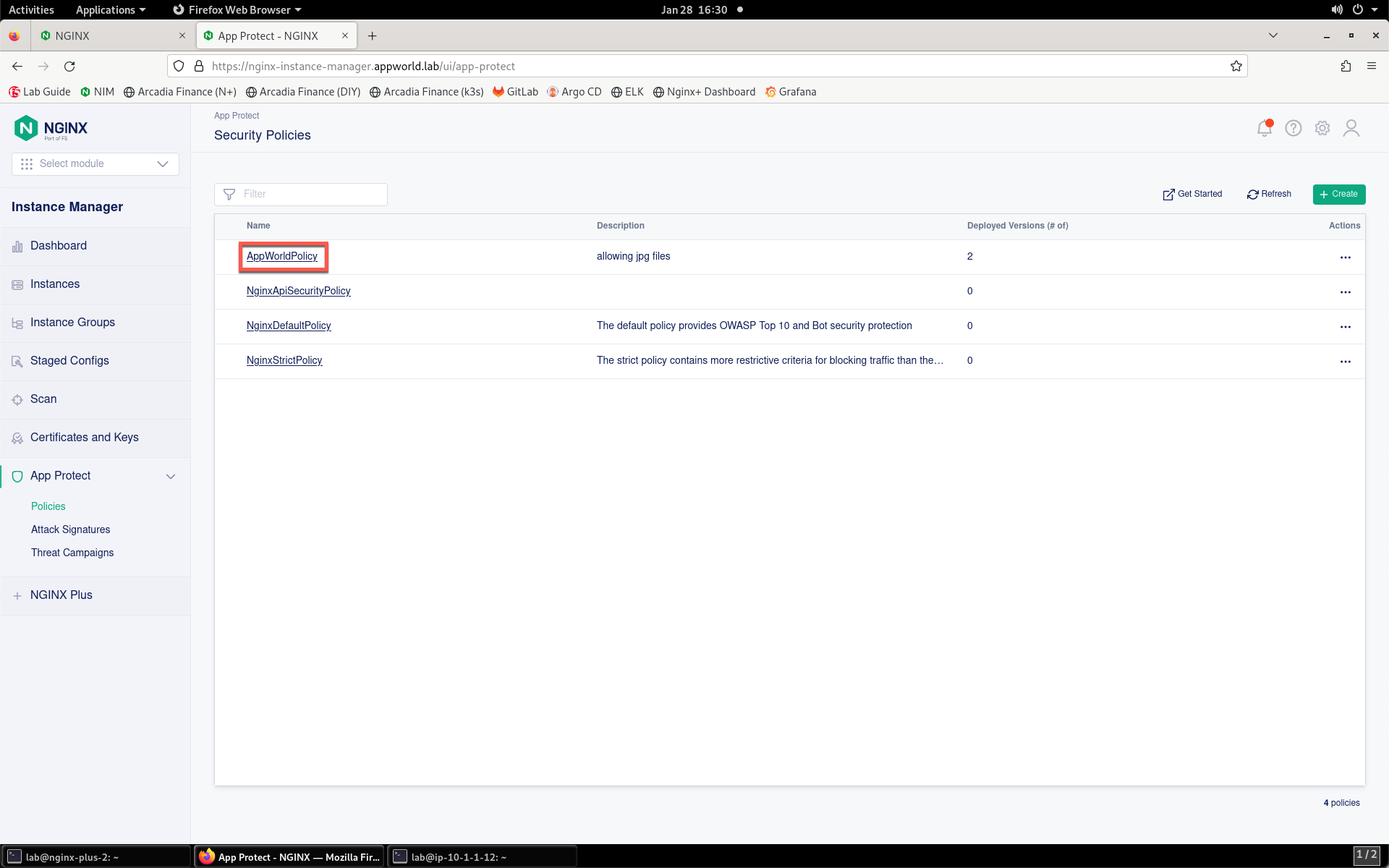The height and width of the screenshot is (868, 1389).
Task: Click the system volume icon
Action: [1337, 9]
